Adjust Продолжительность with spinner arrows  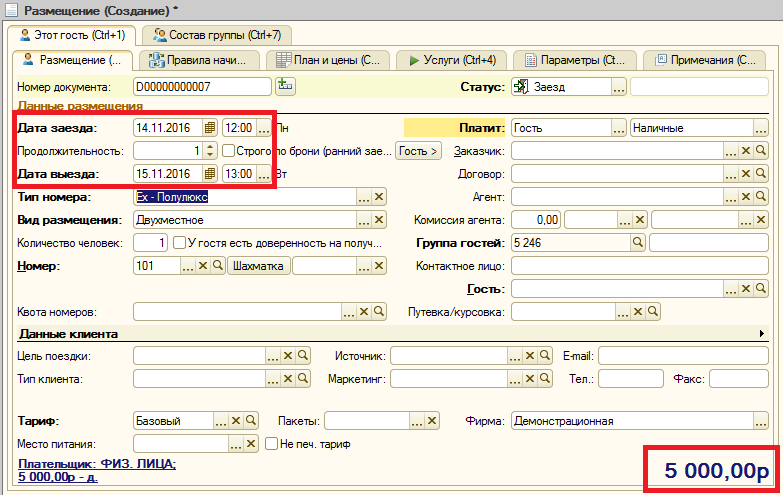211,151
